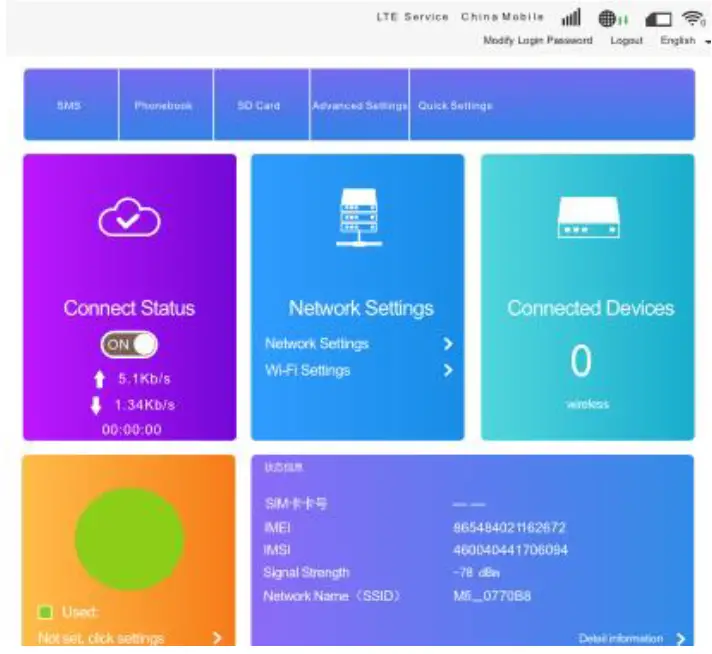The image size is (712, 654).
Task: Click the Logout link
Action: [x=626, y=40]
